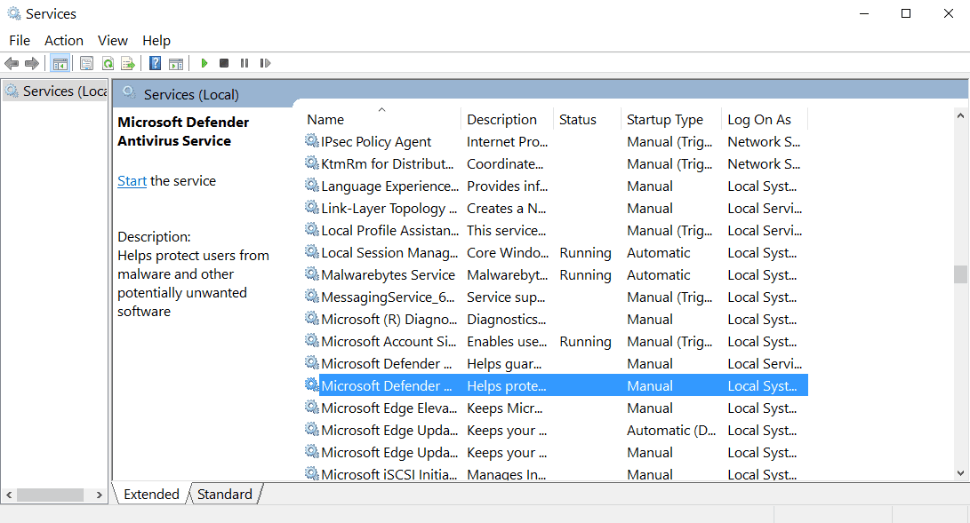Click the Back arrow in the toolbar
This screenshot has width=970, height=523.
tap(11, 63)
